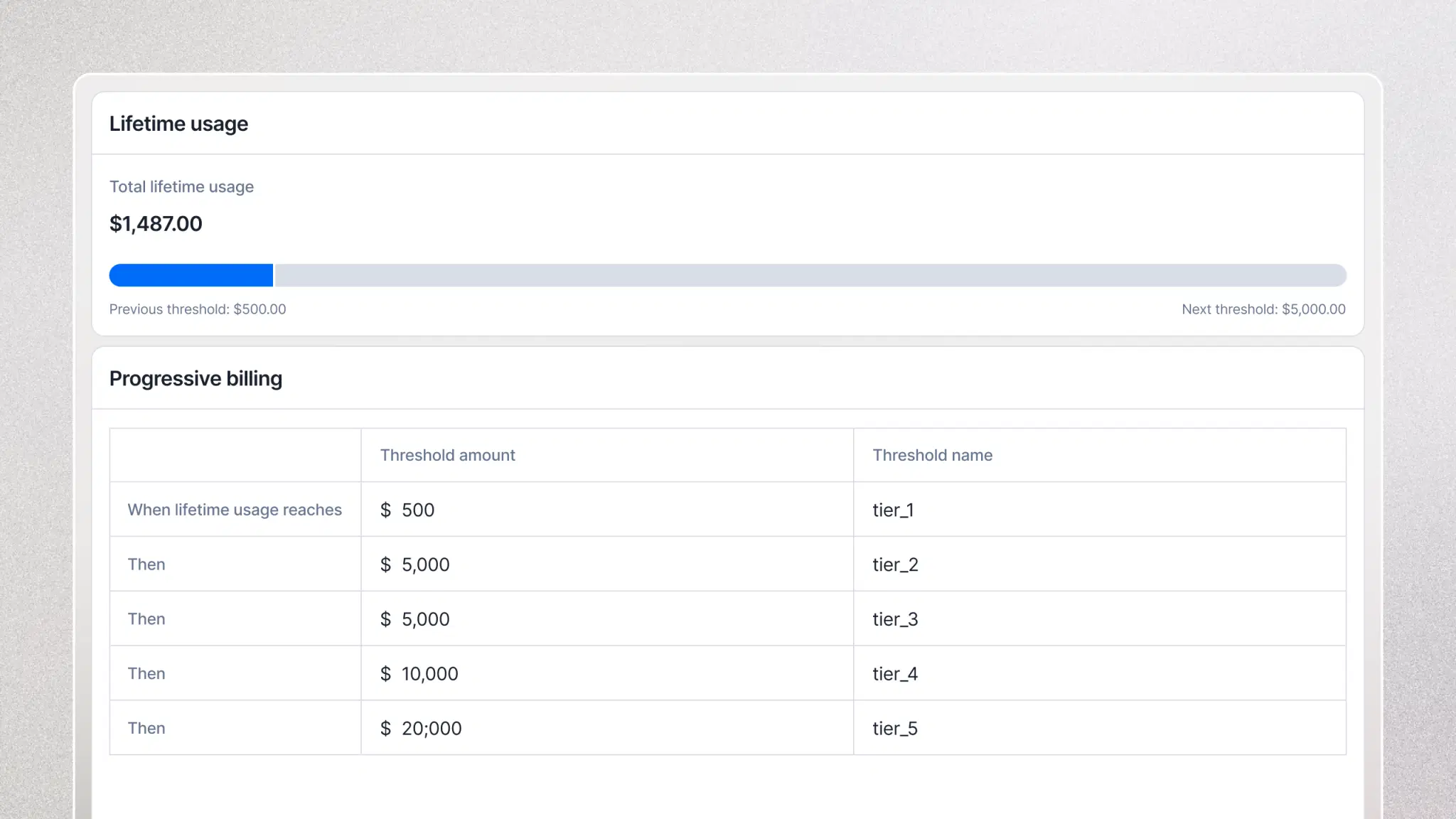The width and height of the screenshot is (1456, 819).
Task: Click the Next threshold $5,000.00 label
Action: click(1263, 309)
